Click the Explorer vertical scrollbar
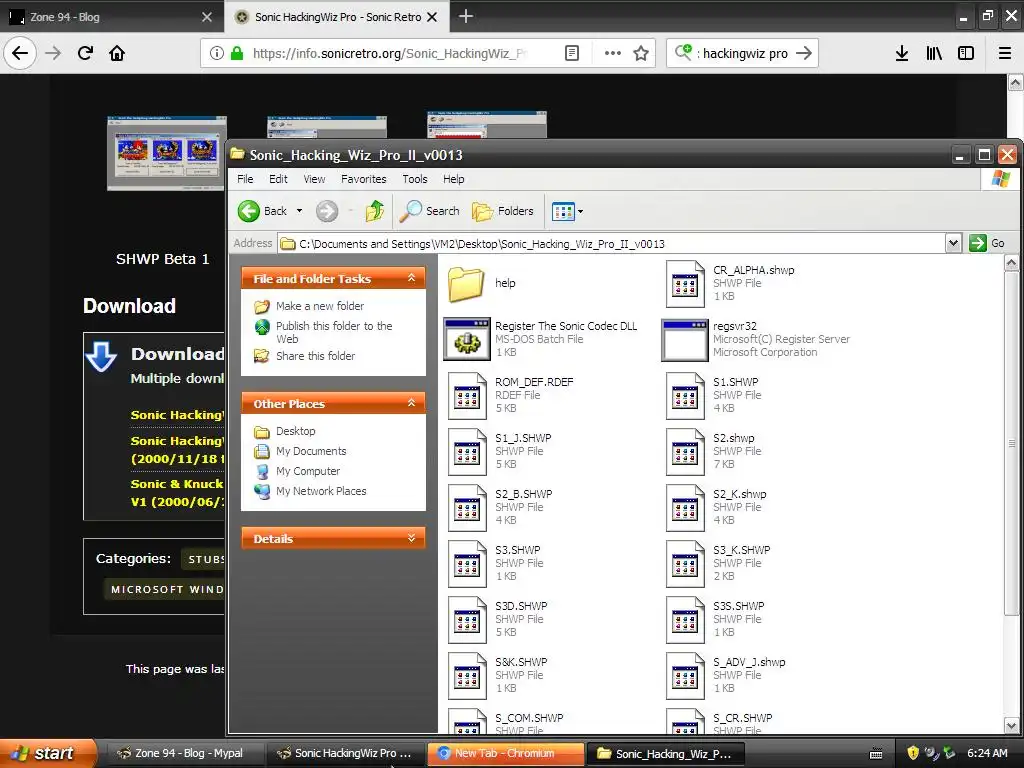 pos(1012,444)
